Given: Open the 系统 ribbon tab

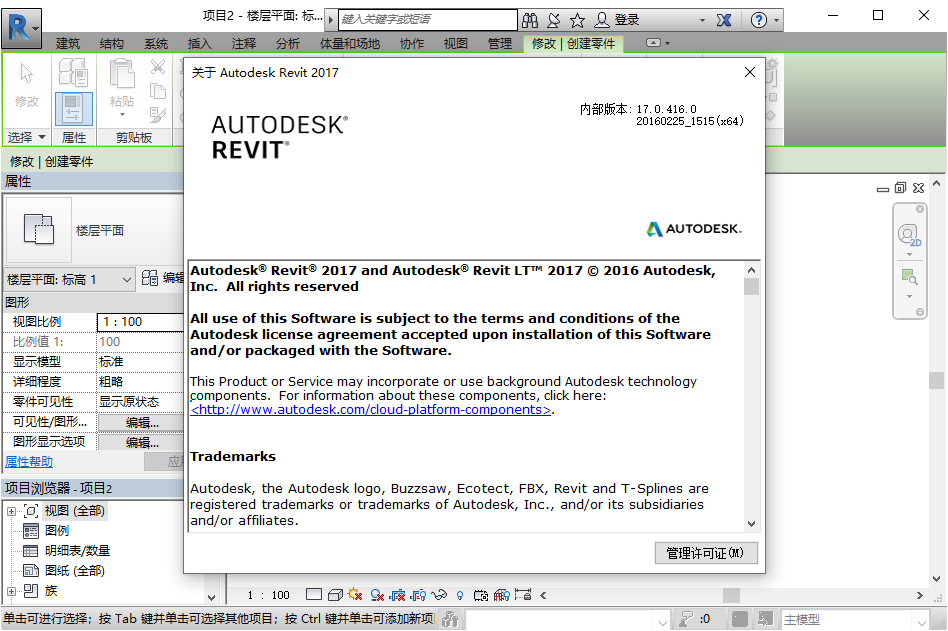Looking at the screenshot, I should (x=156, y=44).
